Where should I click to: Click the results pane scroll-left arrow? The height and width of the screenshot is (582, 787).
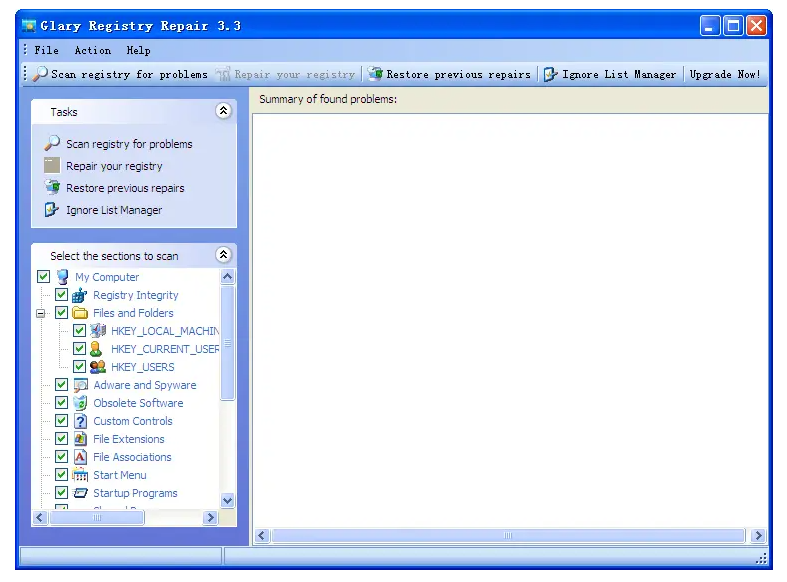(x=261, y=535)
